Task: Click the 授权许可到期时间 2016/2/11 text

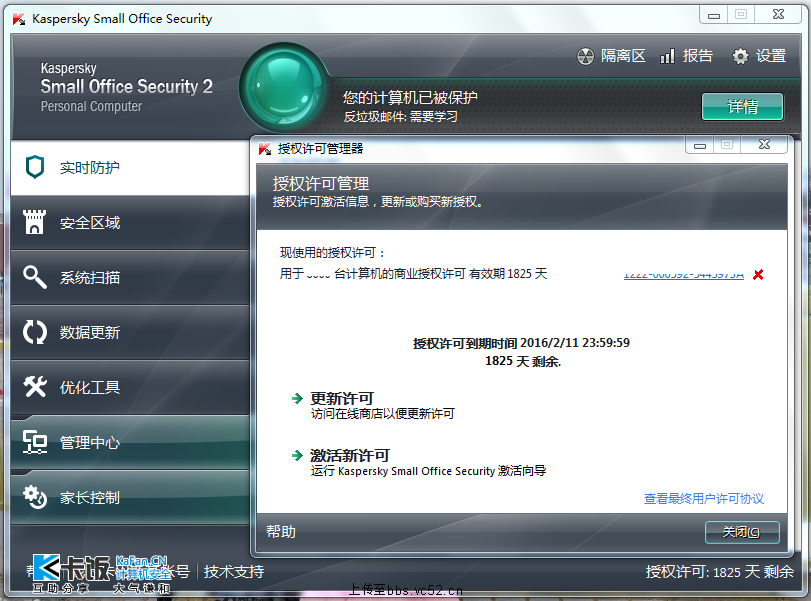Action: pos(521,343)
